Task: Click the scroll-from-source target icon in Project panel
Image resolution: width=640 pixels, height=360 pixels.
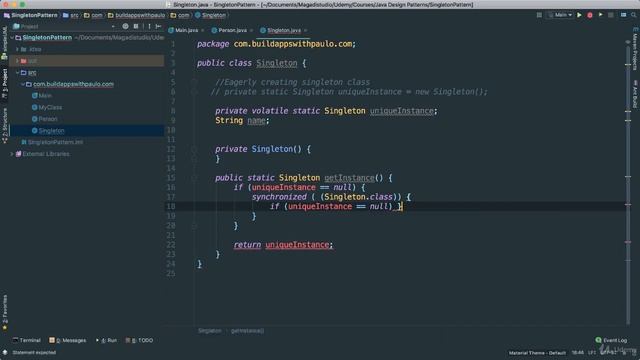Action: point(125,26)
